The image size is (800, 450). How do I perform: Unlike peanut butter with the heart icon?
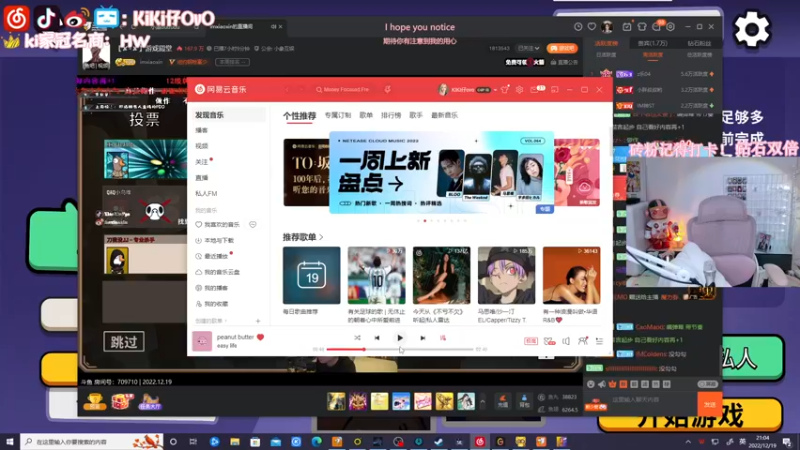pyautogui.click(x=261, y=337)
